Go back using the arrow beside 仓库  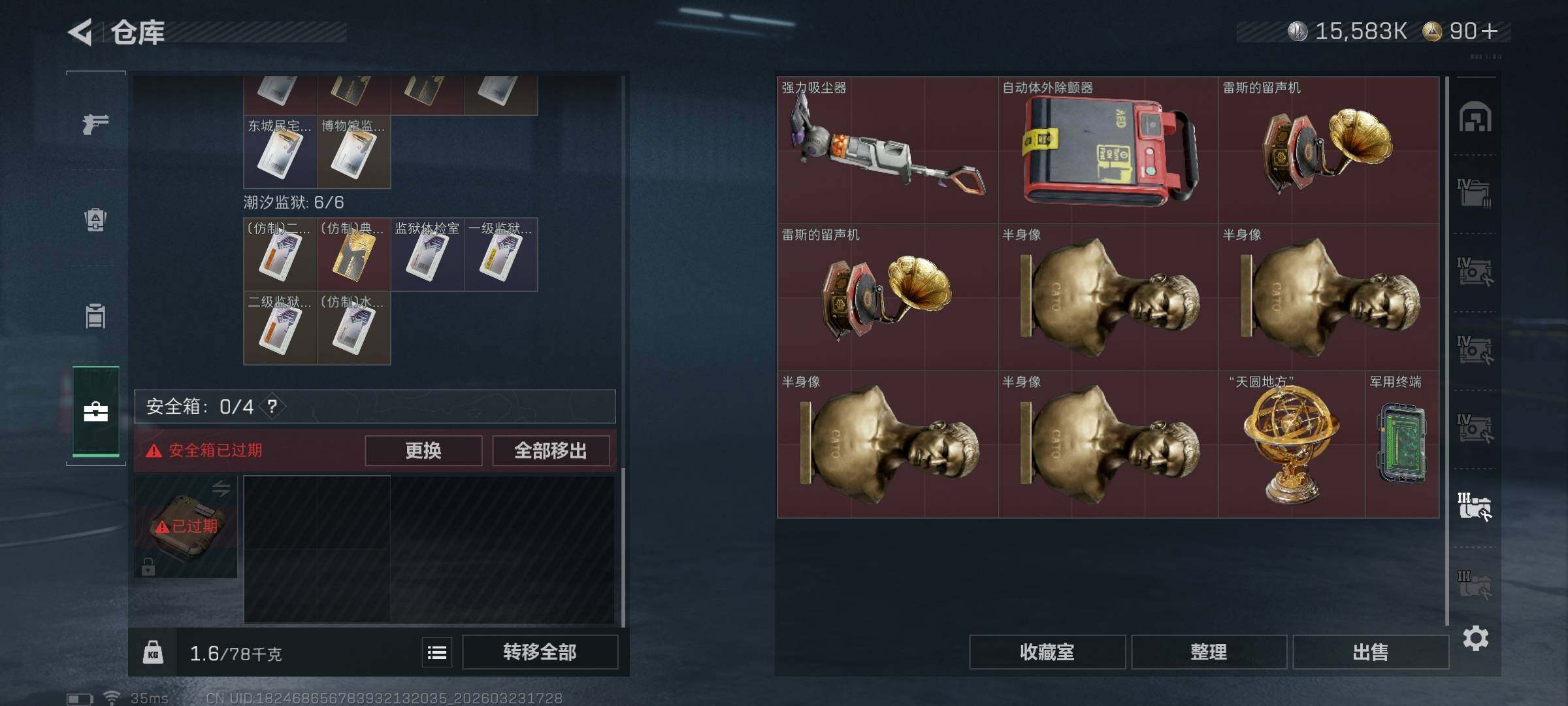pyautogui.click(x=80, y=32)
